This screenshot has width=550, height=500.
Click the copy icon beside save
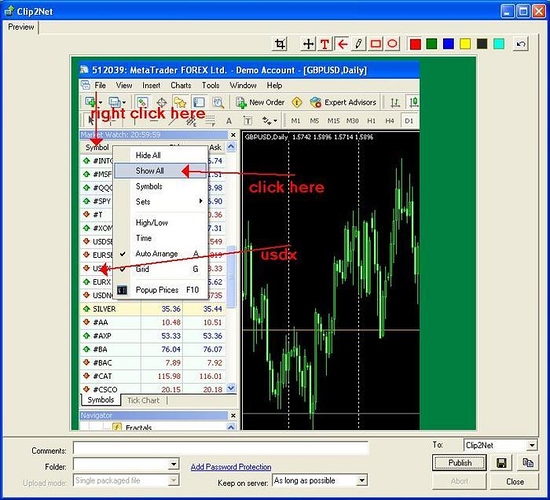tap(528, 463)
